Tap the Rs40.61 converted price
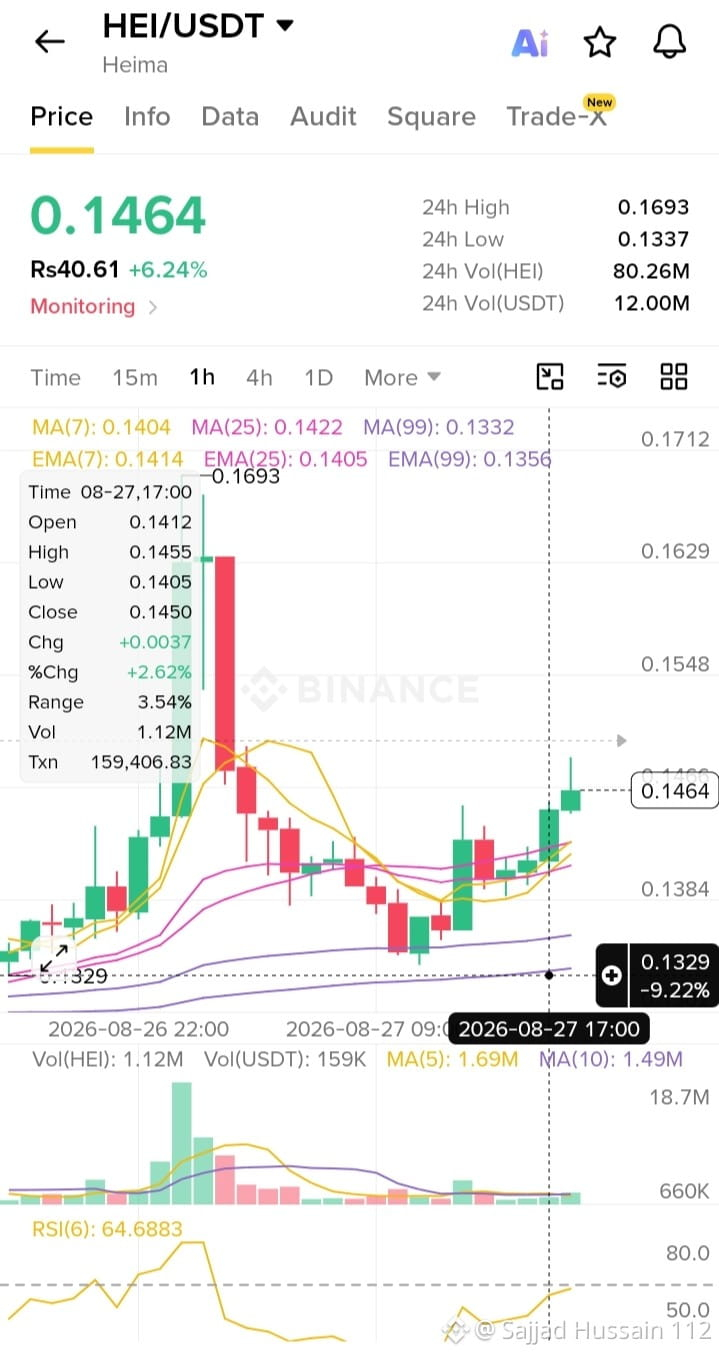Screen dimensions: 719x1355 click(x=75, y=269)
